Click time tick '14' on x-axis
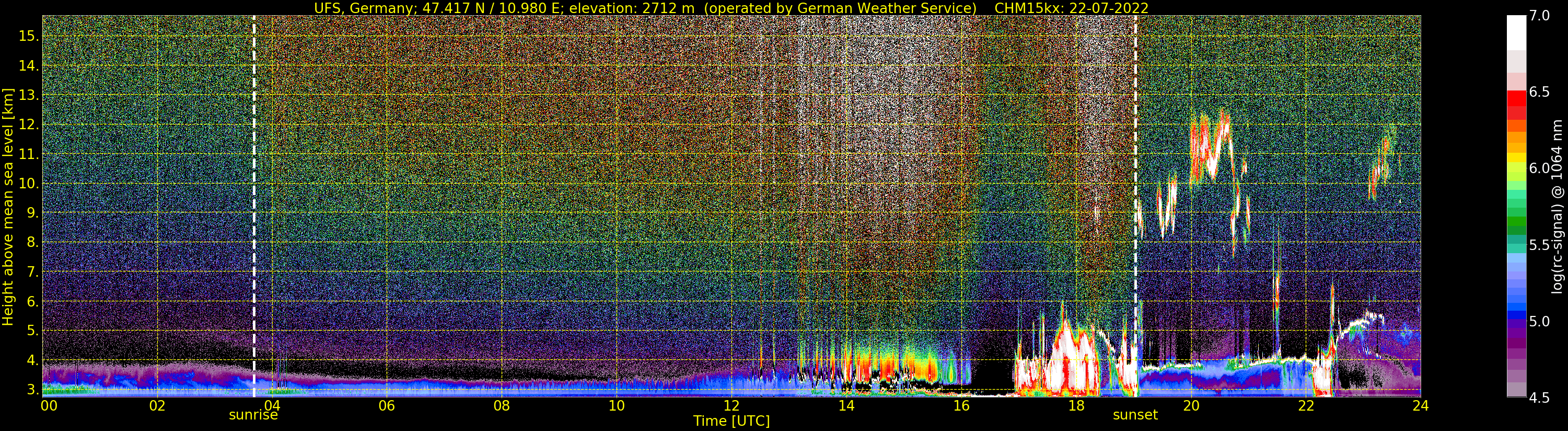Image resolution: width=1568 pixels, height=431 pixels. click(x=846, y=405)
